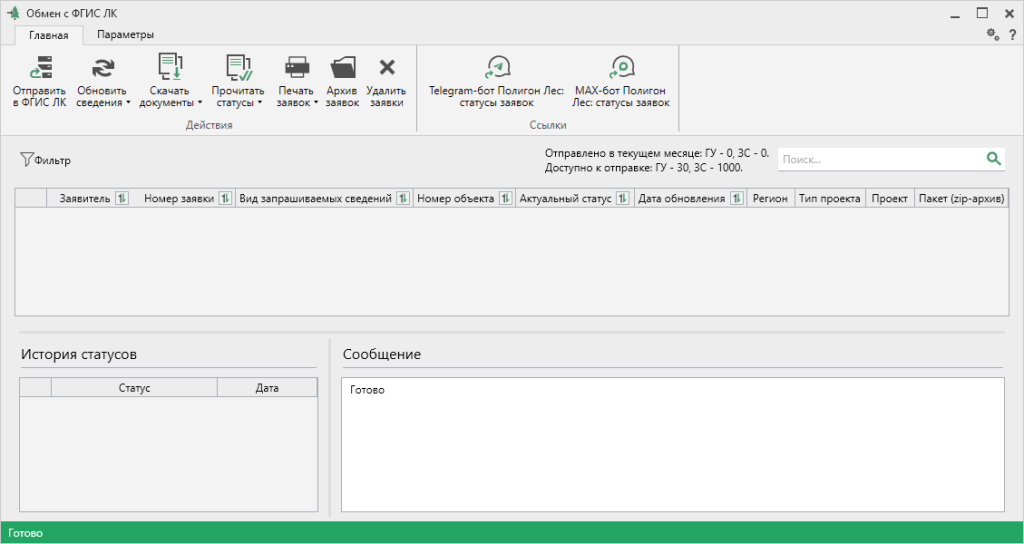
Task: Click the help question mark icon
Action: click(1012, 35)
